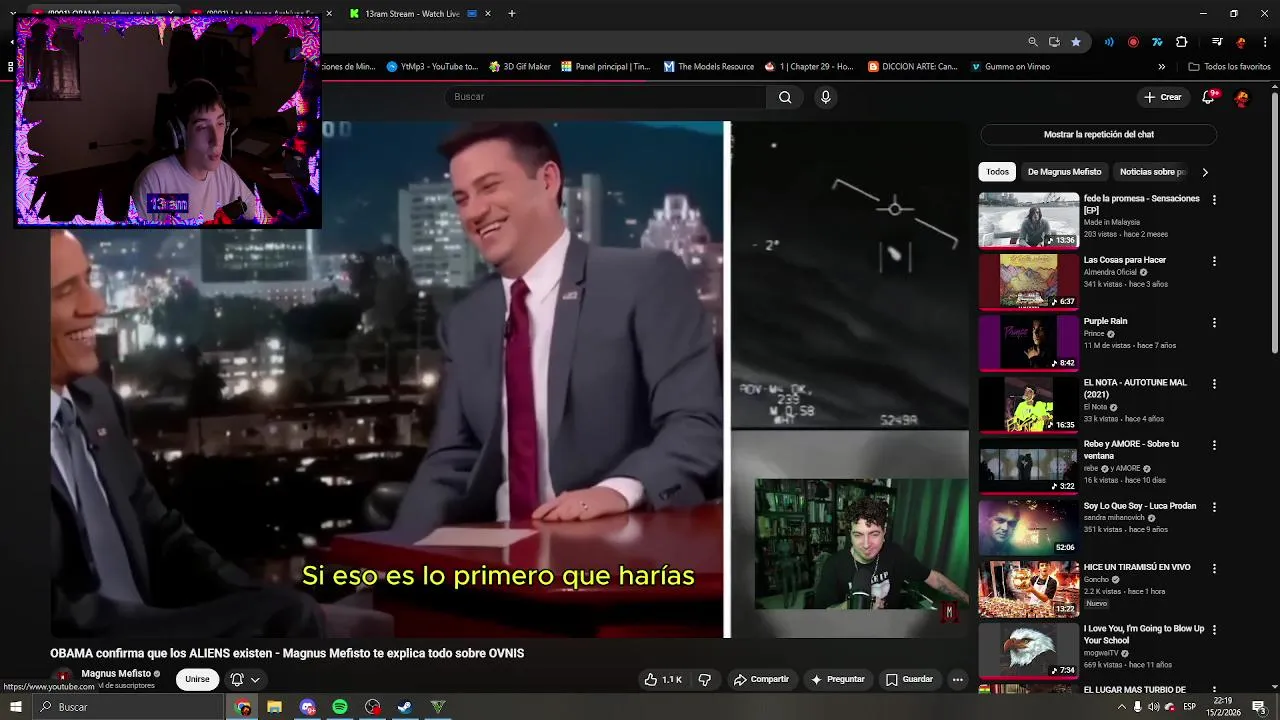
Task: Open Todos los favoritos bookmarks folder
Action: (x=1229, y=67)
